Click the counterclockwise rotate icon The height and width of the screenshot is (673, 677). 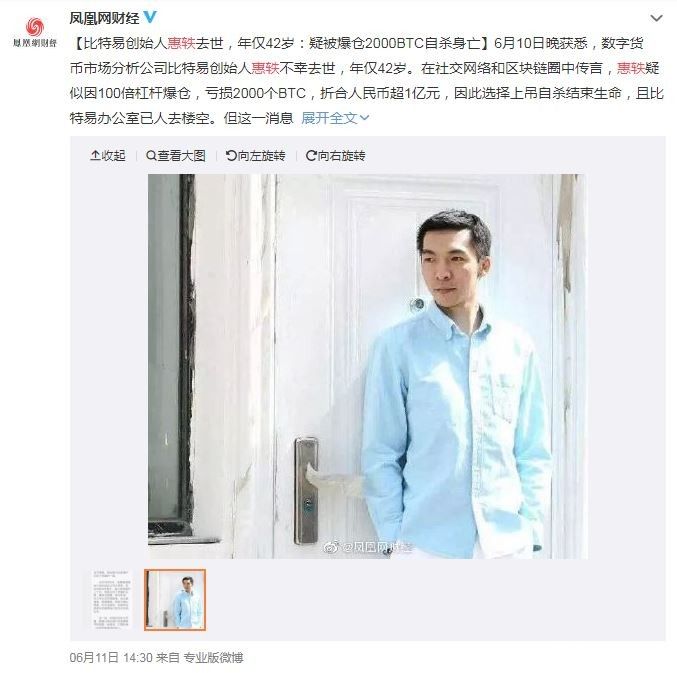point(231,156)
